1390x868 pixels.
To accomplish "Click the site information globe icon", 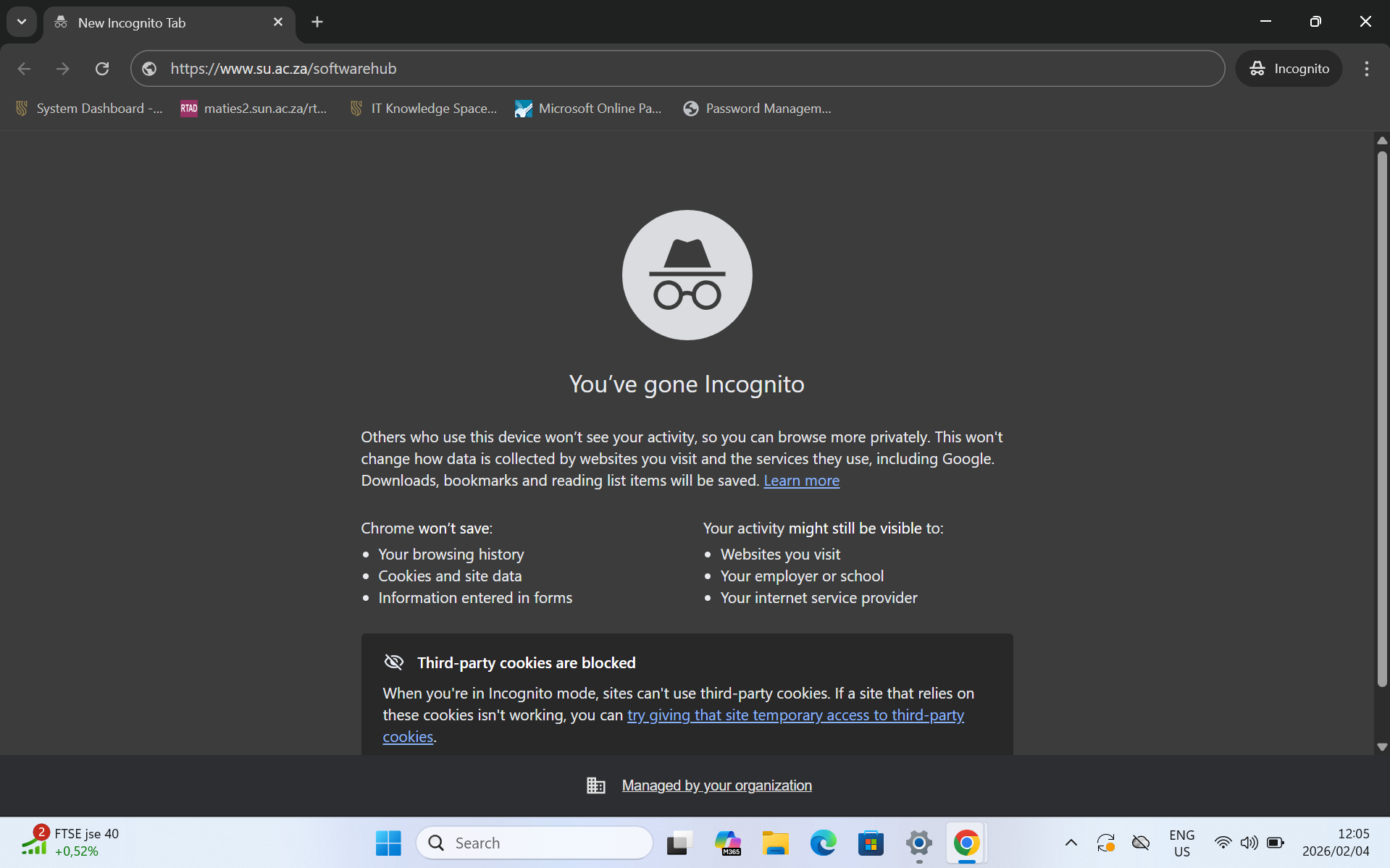I will click(x=150, y=69).
